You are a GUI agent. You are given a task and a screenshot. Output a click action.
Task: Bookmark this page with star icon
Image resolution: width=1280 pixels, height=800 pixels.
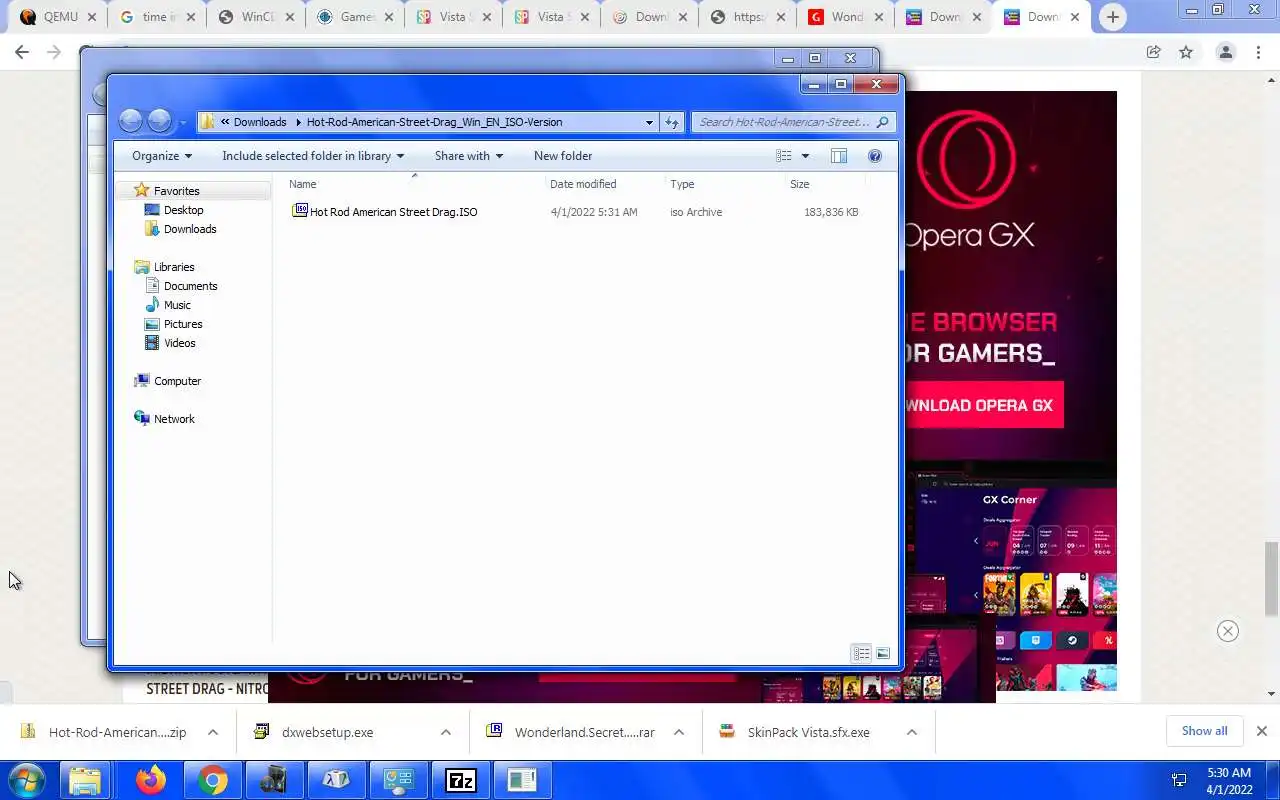point(1186,52)
